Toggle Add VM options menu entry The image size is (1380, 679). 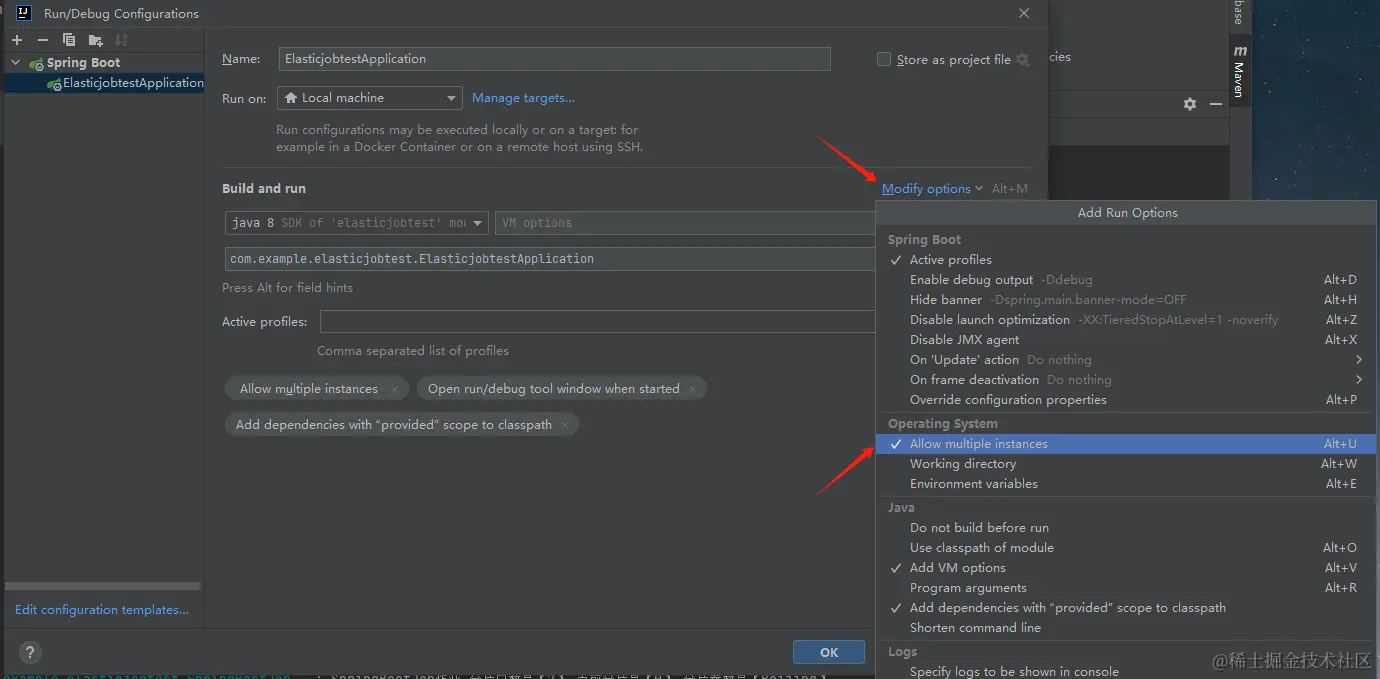[x=1126, y=568]
